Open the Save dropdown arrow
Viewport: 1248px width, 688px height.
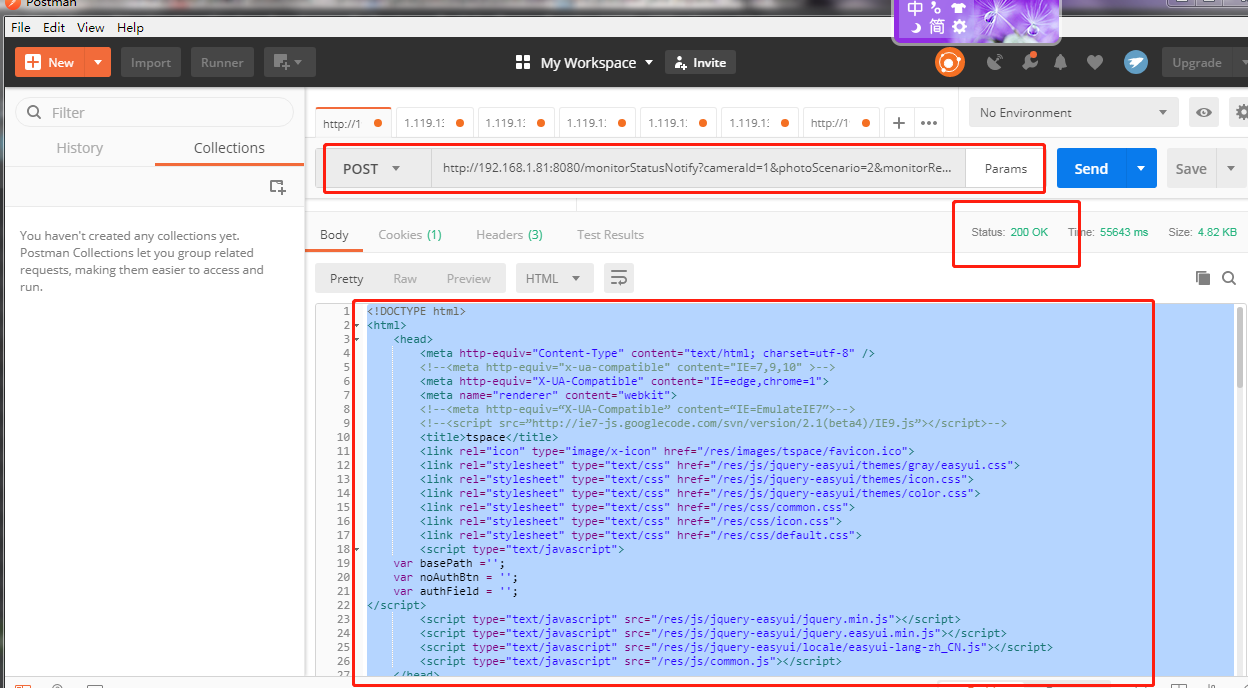coord(1231,168)
